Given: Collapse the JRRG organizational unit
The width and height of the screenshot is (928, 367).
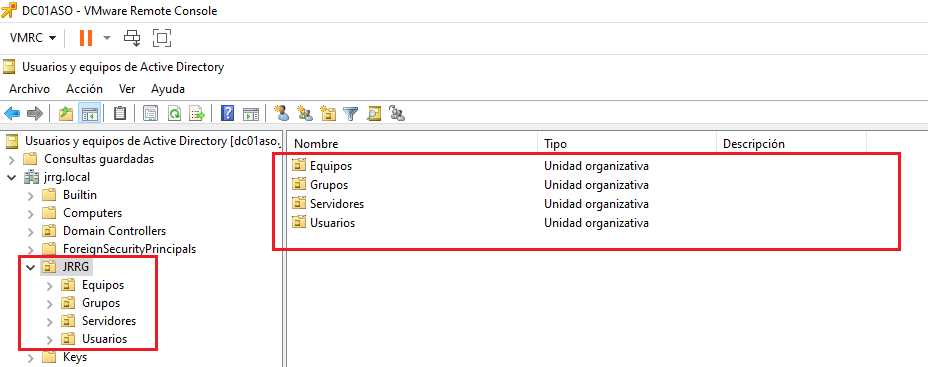Looking at the screenshot, I should [31, 267].
